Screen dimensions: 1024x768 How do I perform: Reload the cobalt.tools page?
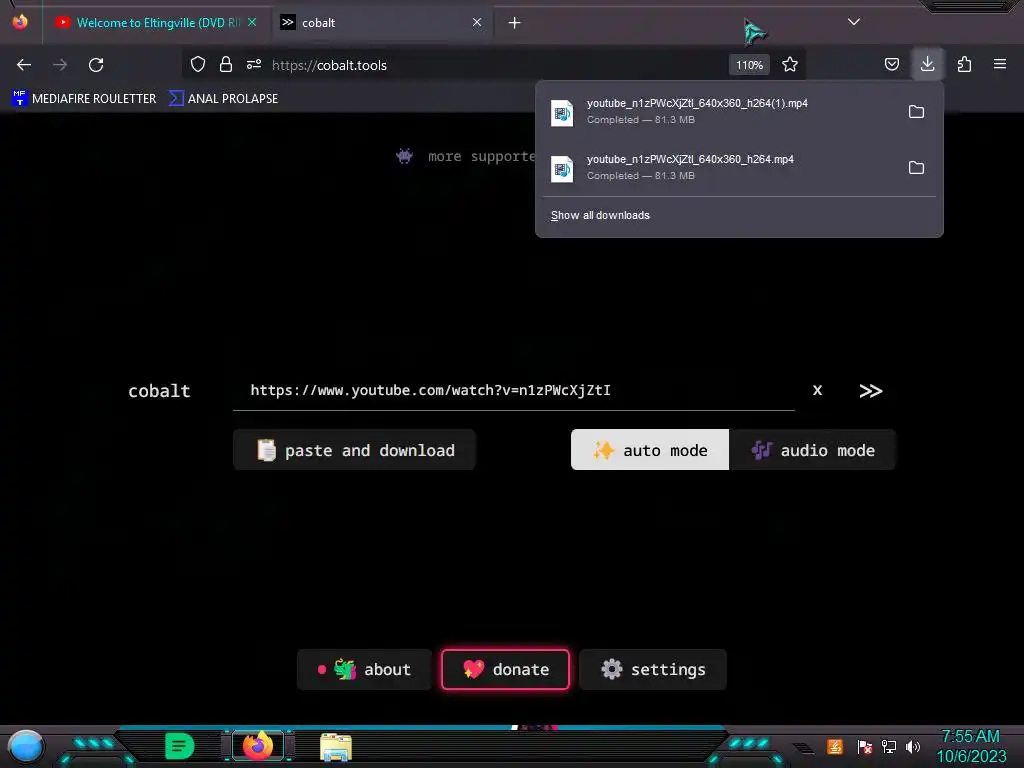(96, 65)
